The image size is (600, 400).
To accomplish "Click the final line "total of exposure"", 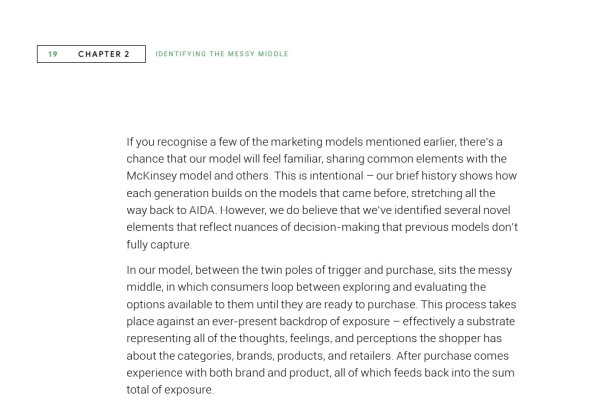I will (x=170, y=389).
